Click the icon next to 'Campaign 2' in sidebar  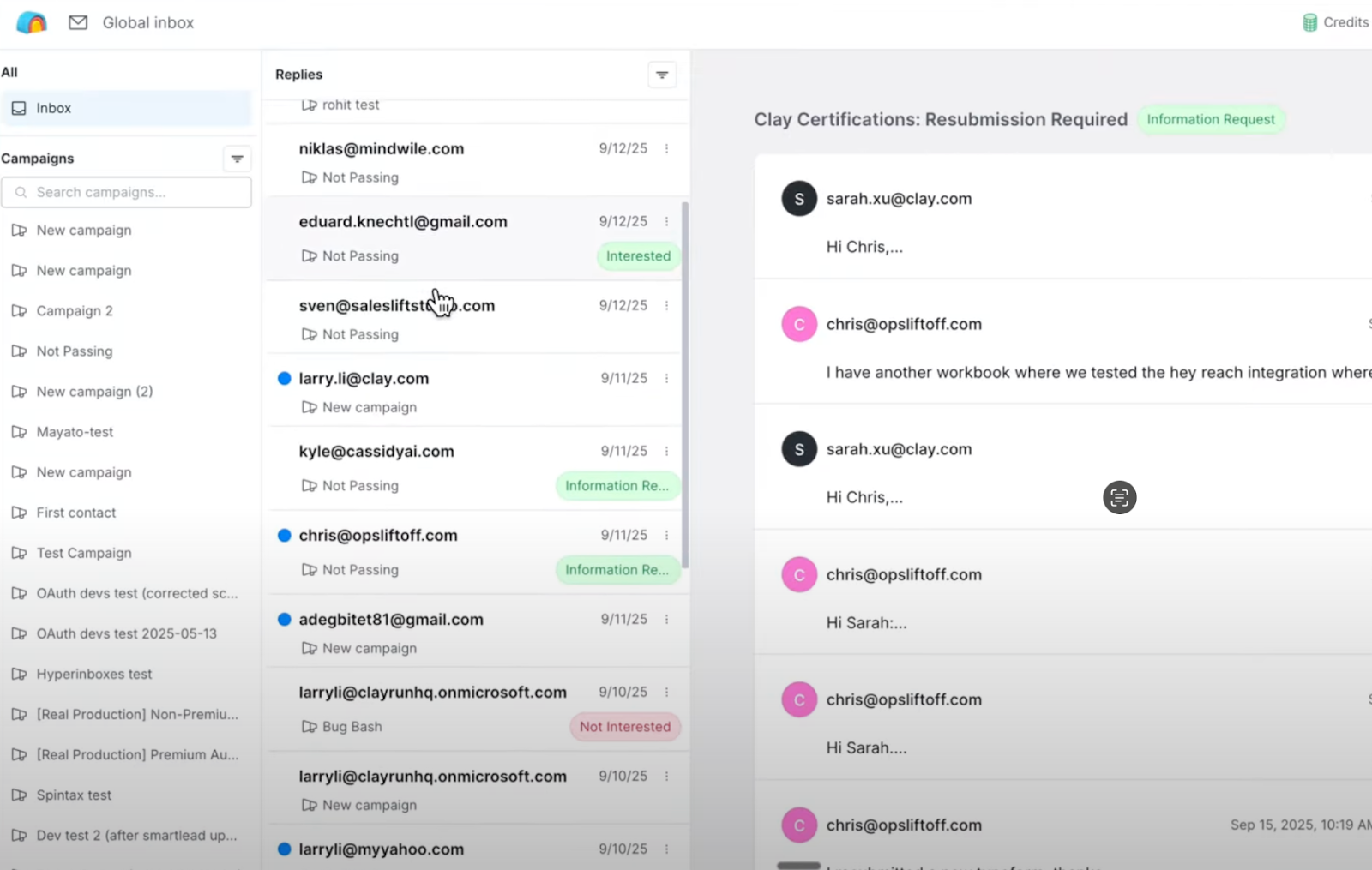coord(19,310)
